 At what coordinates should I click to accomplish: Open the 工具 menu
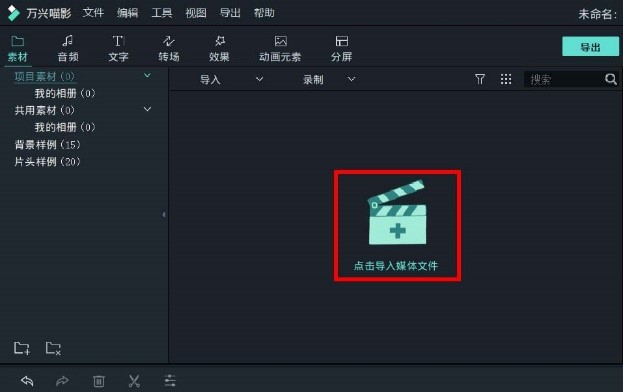click(162, 13)
